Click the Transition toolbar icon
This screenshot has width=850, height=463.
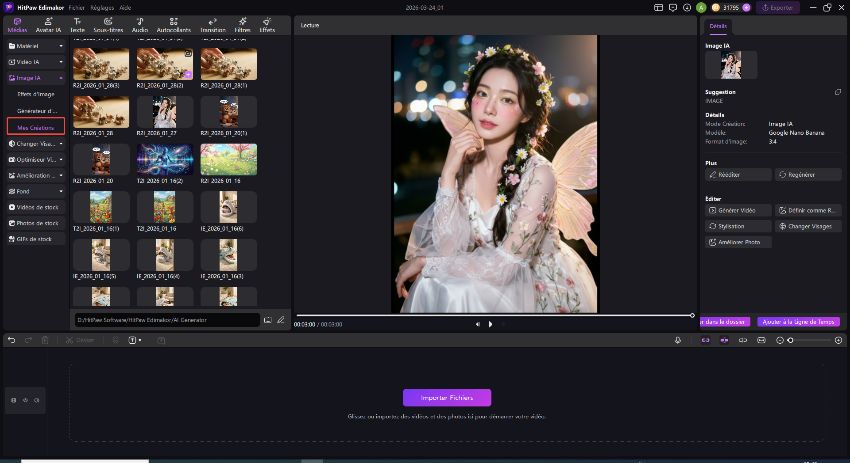pos(212,26)
